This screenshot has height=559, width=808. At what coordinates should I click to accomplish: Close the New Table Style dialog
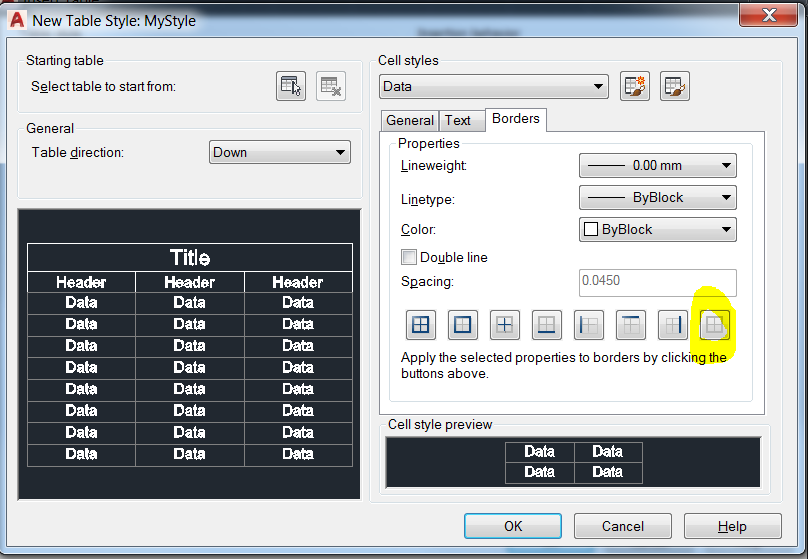pyautogui.click(x=768, y=15)
